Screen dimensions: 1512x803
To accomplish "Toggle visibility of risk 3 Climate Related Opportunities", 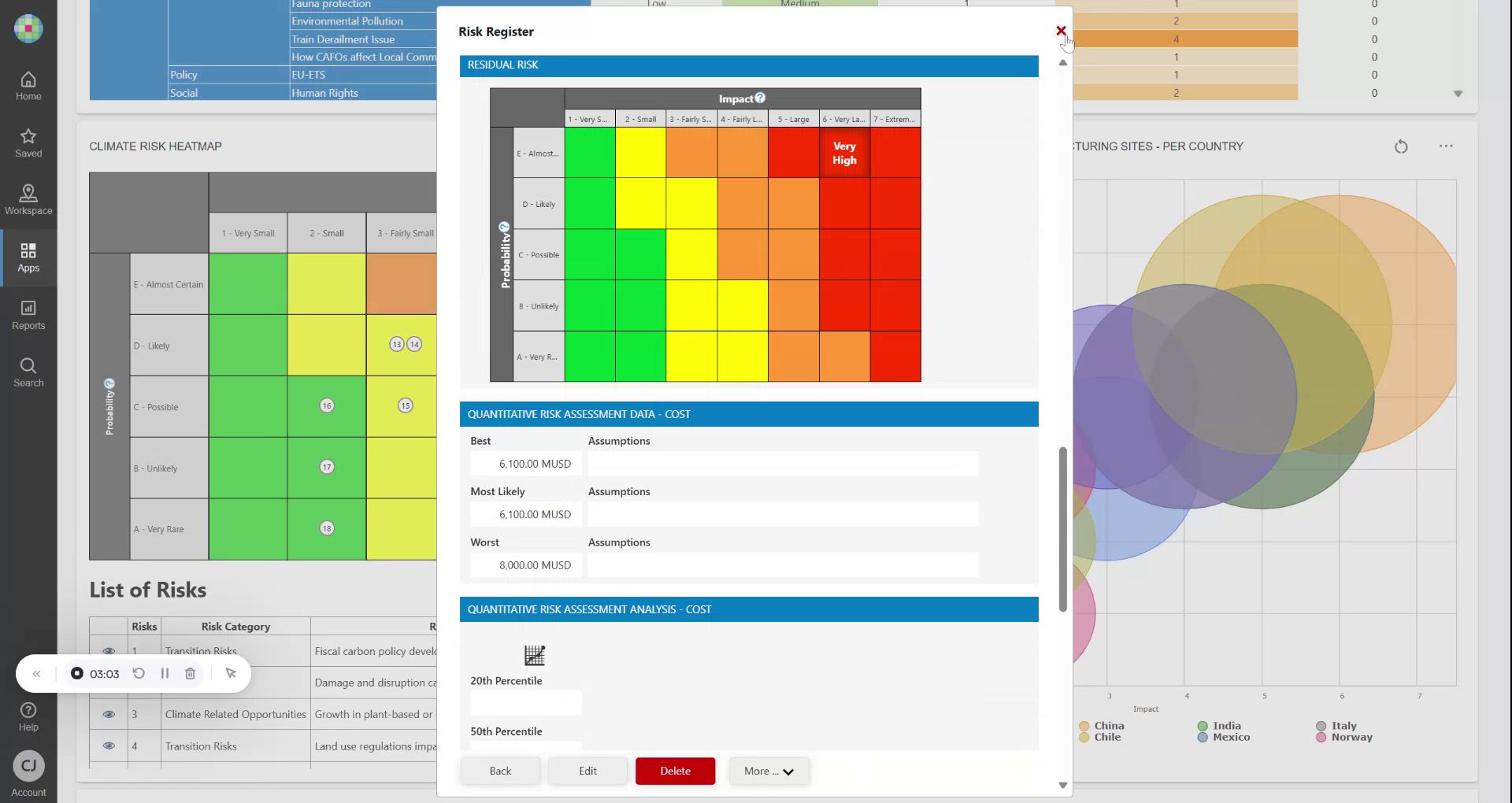I will click(109, 712).
